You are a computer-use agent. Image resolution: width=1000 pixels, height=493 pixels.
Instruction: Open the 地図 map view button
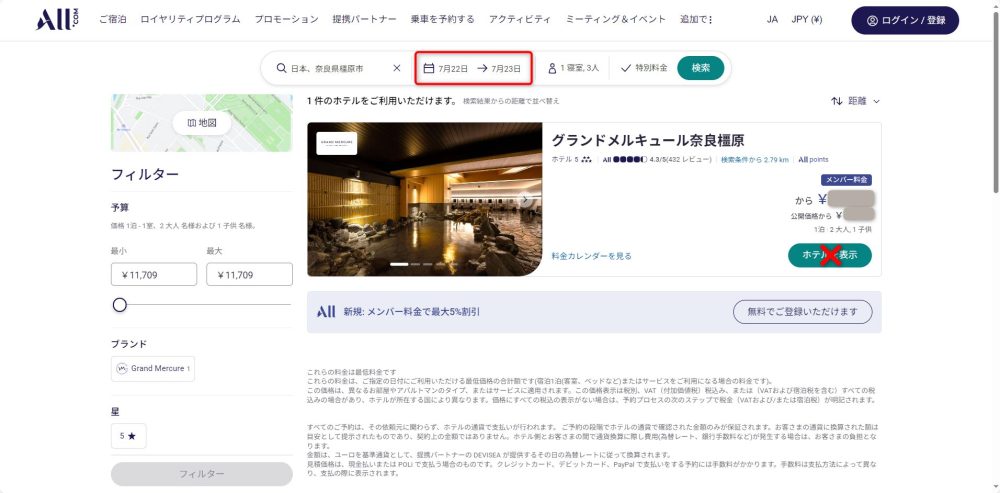(x=202, y=123)
